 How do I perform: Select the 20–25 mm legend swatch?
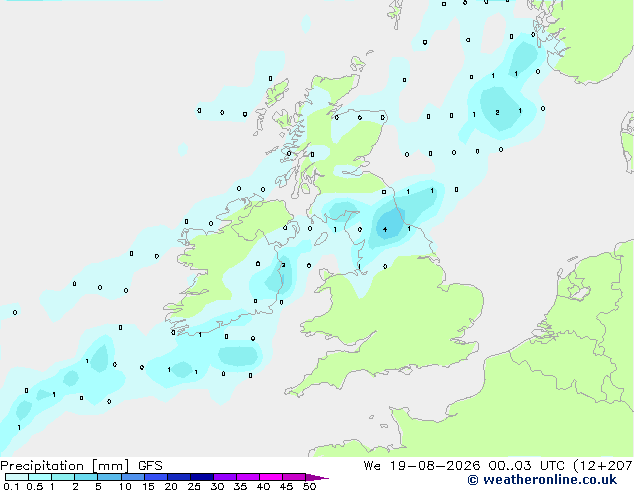click(178, 477)
